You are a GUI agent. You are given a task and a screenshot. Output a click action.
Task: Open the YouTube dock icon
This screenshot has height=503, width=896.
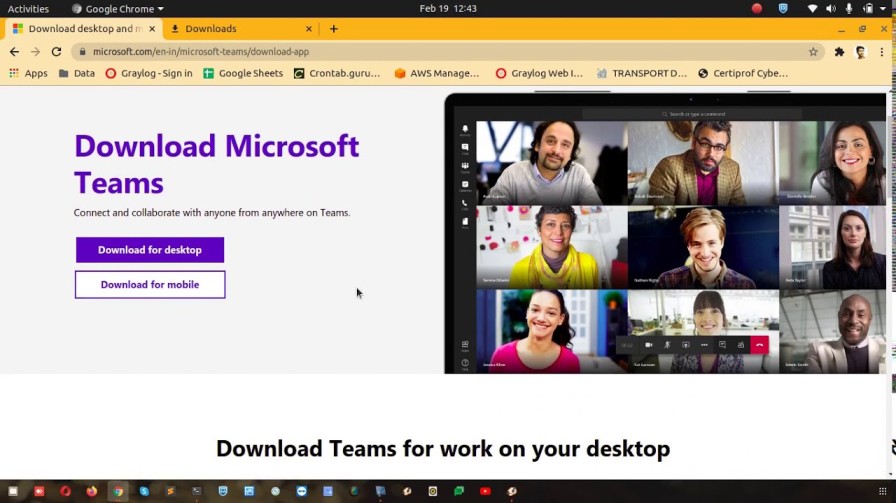485,491
